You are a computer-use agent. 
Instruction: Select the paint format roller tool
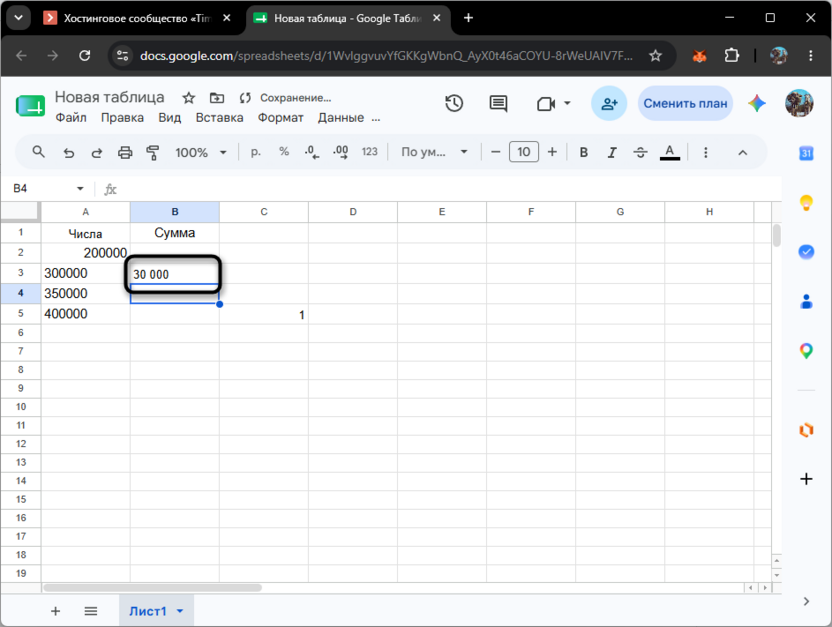[153, 153]
